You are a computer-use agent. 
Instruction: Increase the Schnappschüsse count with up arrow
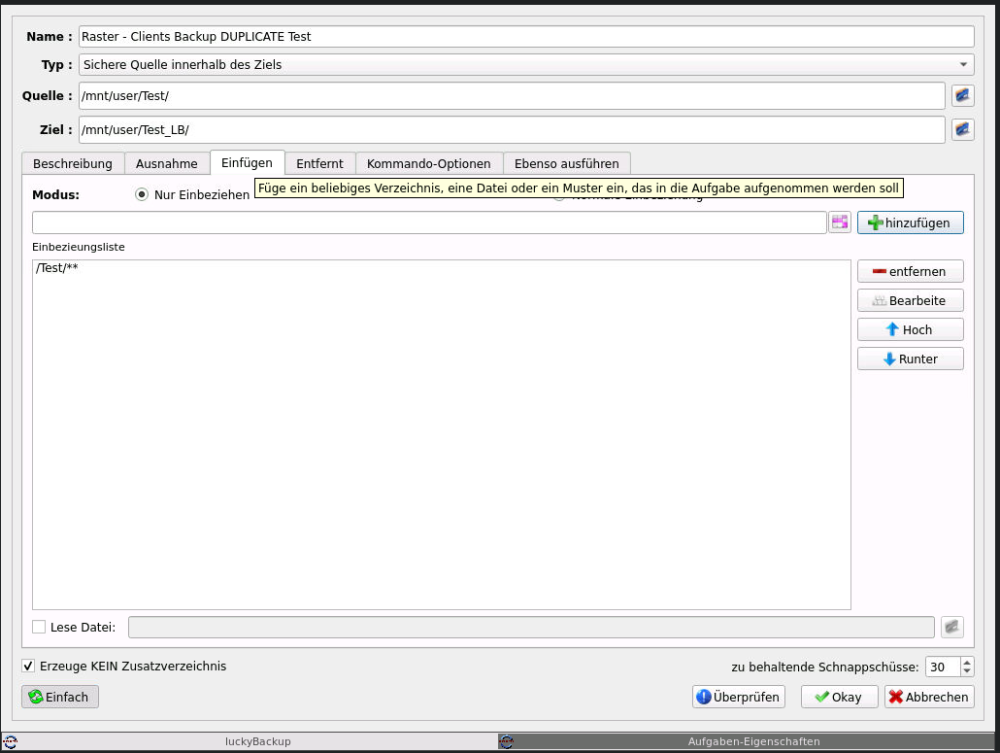pos(967,662)
